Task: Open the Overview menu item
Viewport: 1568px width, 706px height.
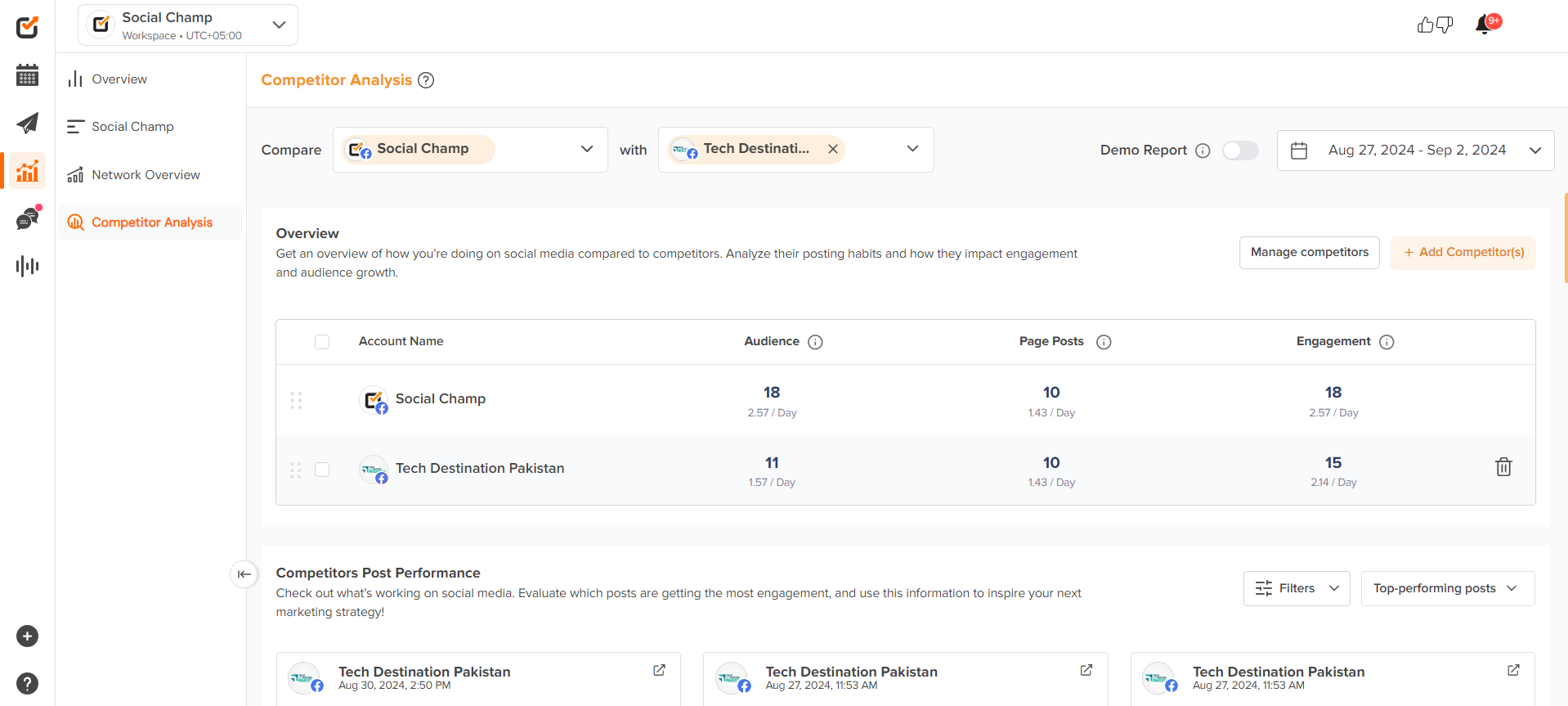Action: click(x=119, y=79)
